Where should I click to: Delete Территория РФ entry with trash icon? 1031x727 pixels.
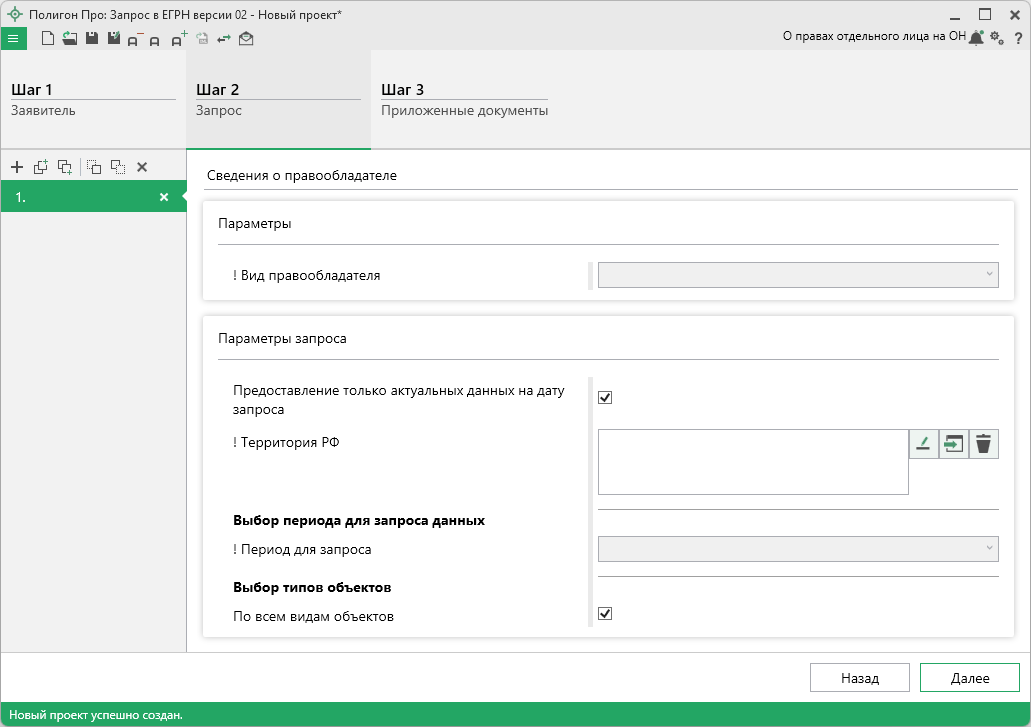(x=984, y=444)
